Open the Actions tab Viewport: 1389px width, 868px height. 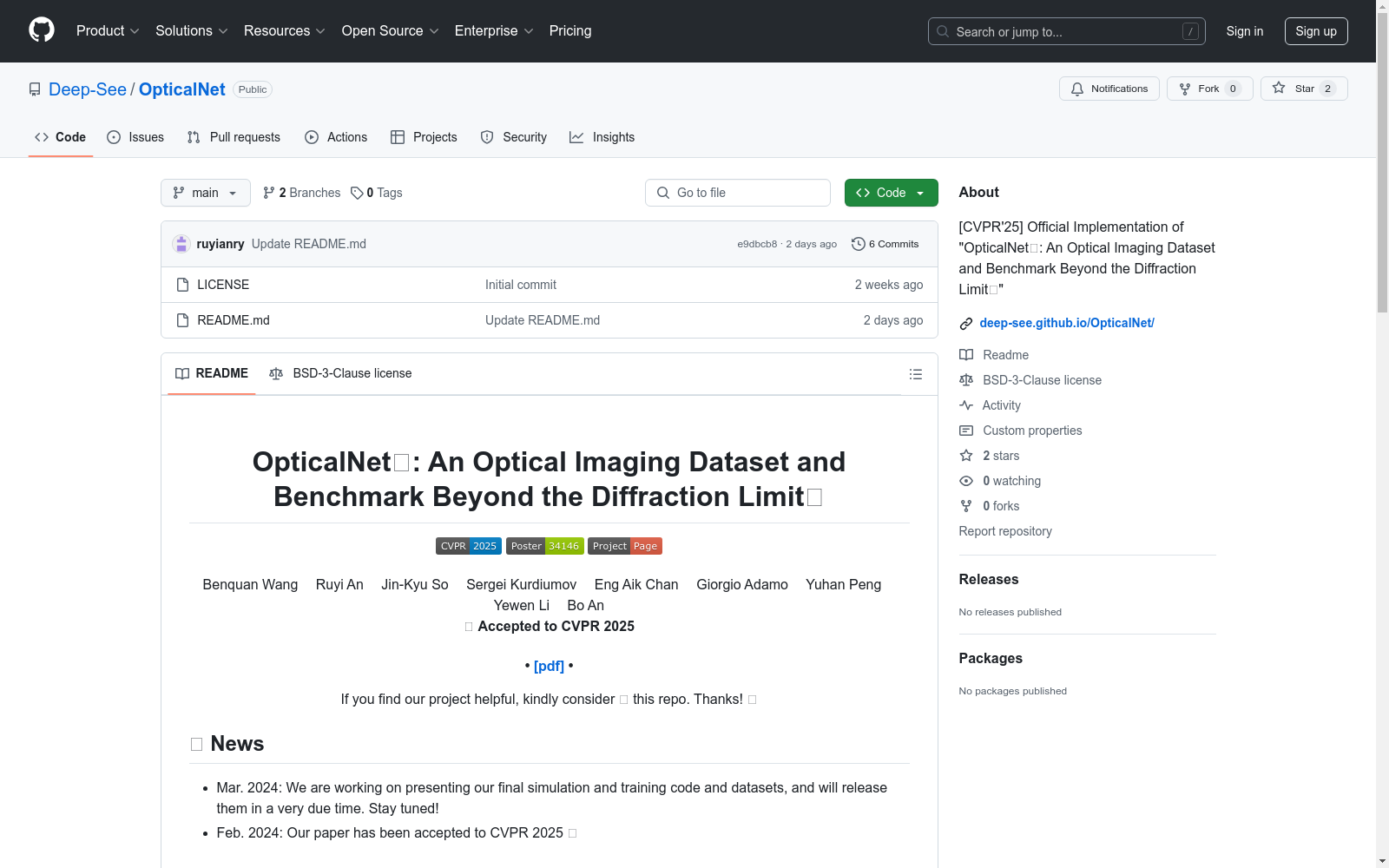click(336, 137)
